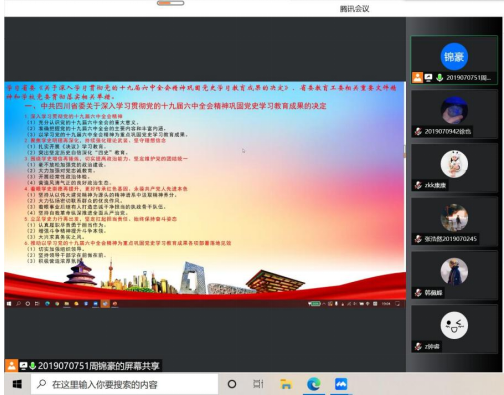Open Task View from the taskbar
504x395 pixels.
click(x=258, y=384)
